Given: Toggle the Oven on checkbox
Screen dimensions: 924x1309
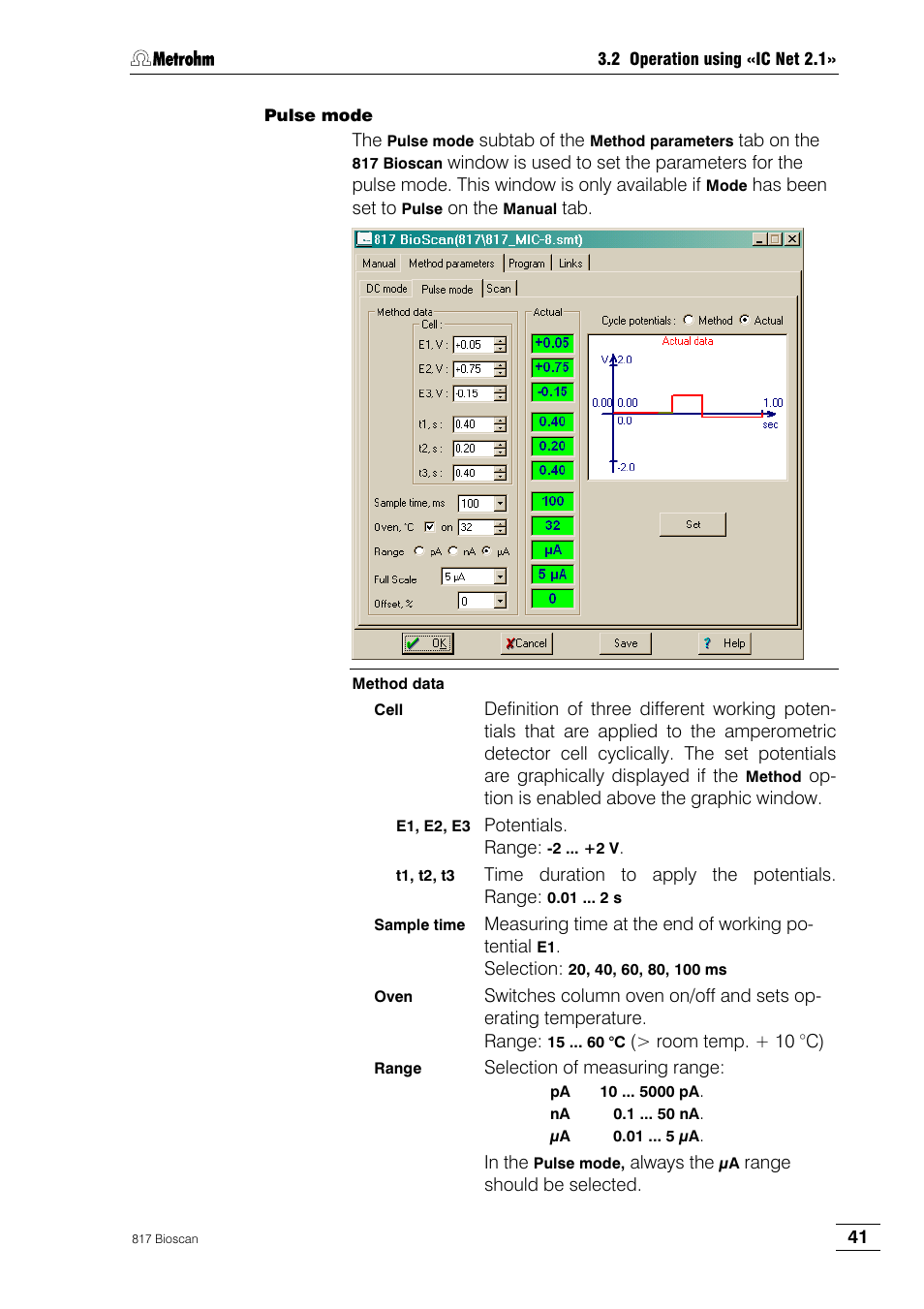Looking at the screenshot, I should click(429, 527).
